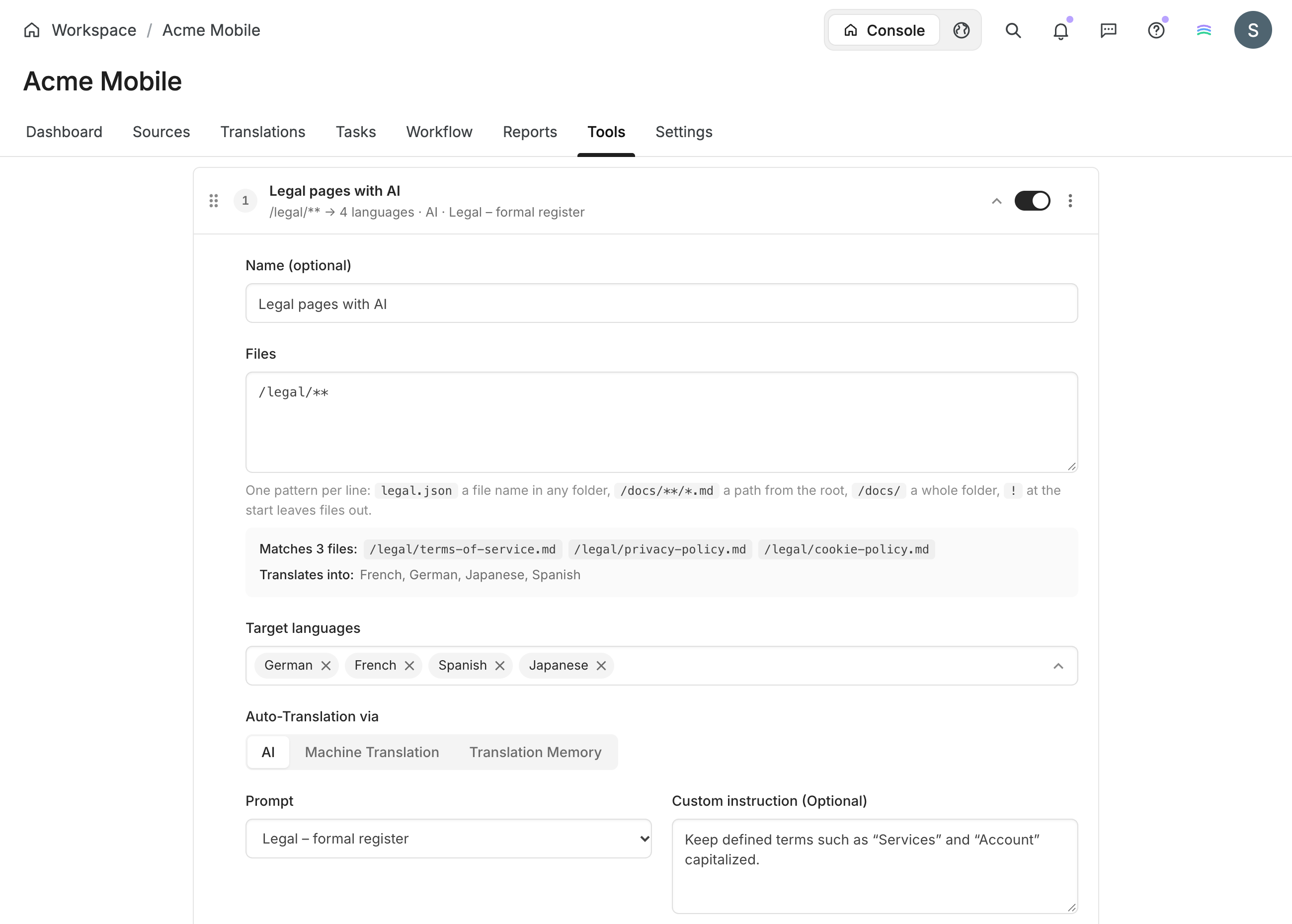Viewport: 1292px width, 924px height.
Task: Click the /legal/privacy-policy.md matched file
Action: (659, 549)
